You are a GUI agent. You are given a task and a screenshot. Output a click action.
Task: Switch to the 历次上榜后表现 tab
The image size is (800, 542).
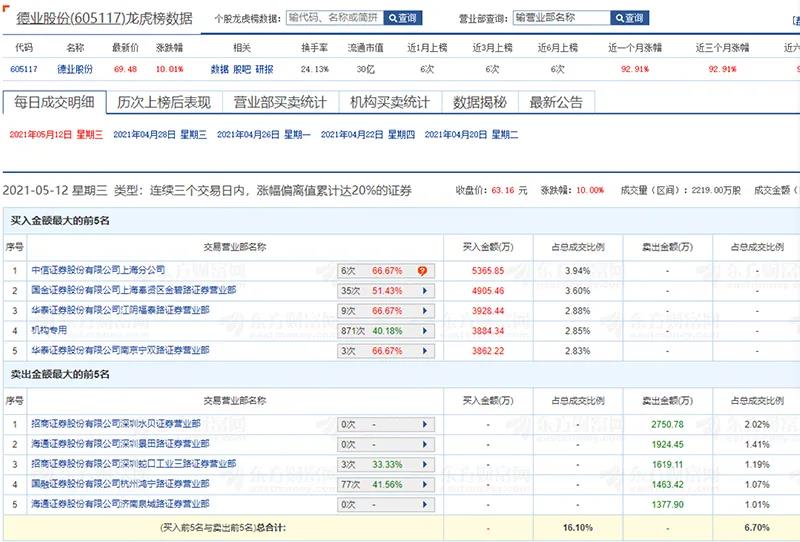point(163,102)
